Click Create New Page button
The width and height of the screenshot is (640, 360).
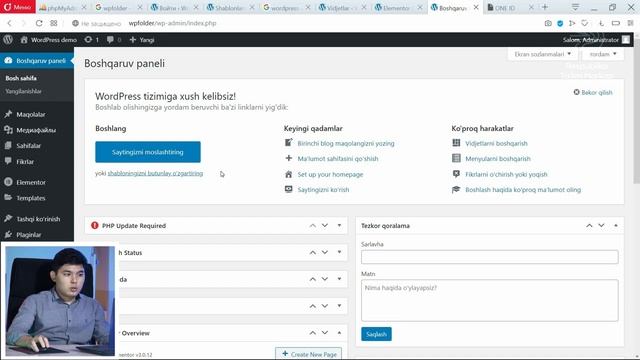(309, 354)
